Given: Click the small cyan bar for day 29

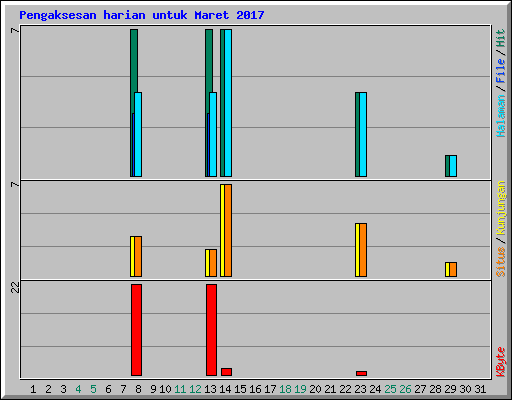Looking at the screenshot, I should tap(453, 166).
